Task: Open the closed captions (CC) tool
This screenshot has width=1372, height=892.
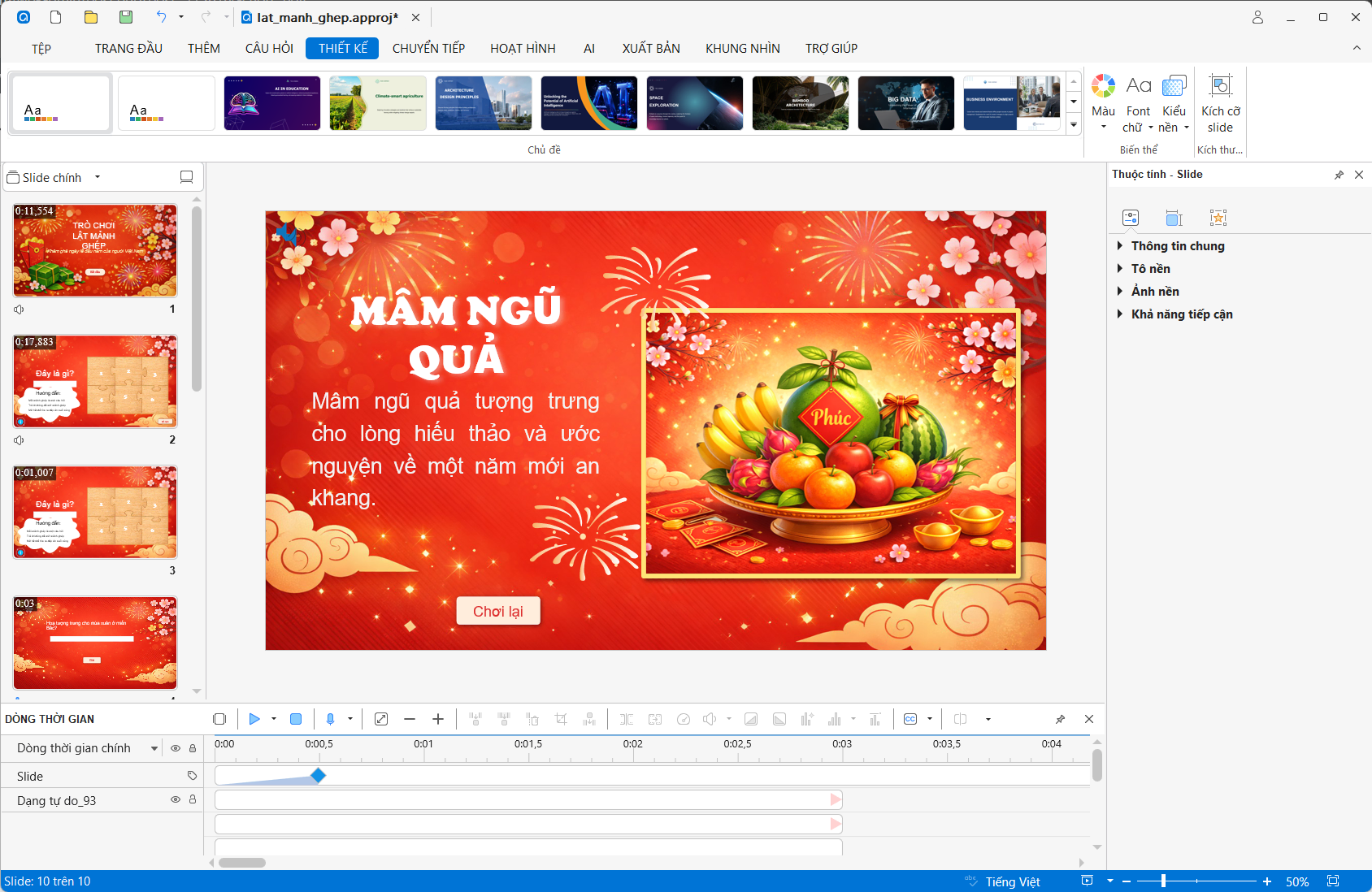Action: click(x=912, y=719)
